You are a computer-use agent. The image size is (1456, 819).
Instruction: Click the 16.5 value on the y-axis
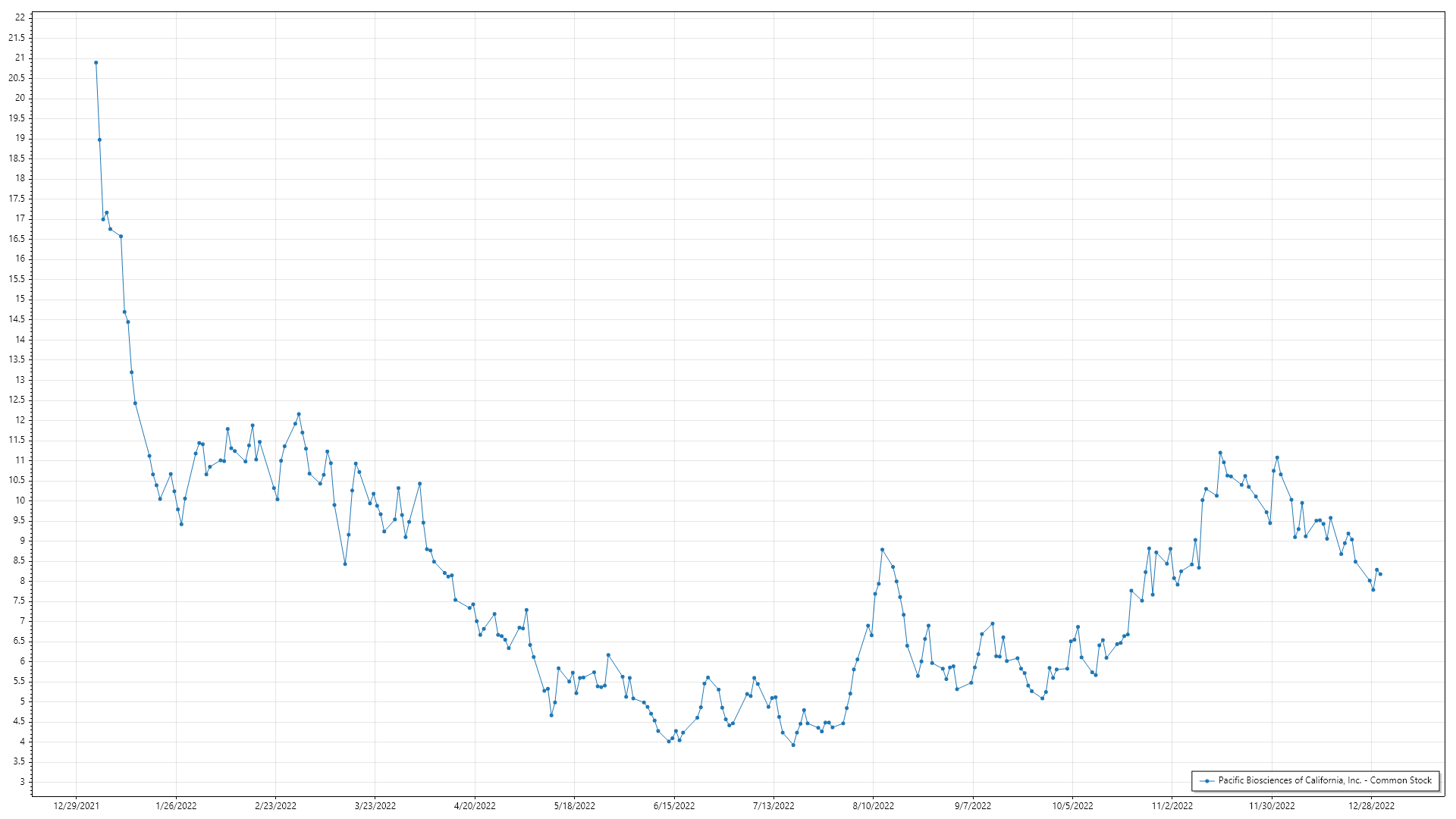[17, 239]
